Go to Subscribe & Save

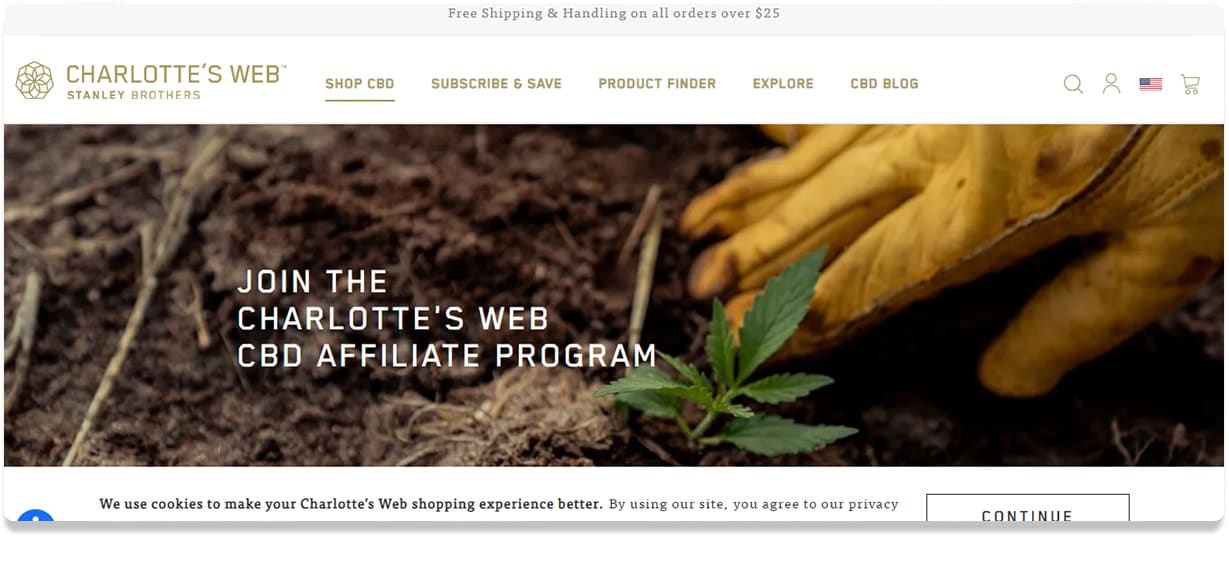[496, 84]
